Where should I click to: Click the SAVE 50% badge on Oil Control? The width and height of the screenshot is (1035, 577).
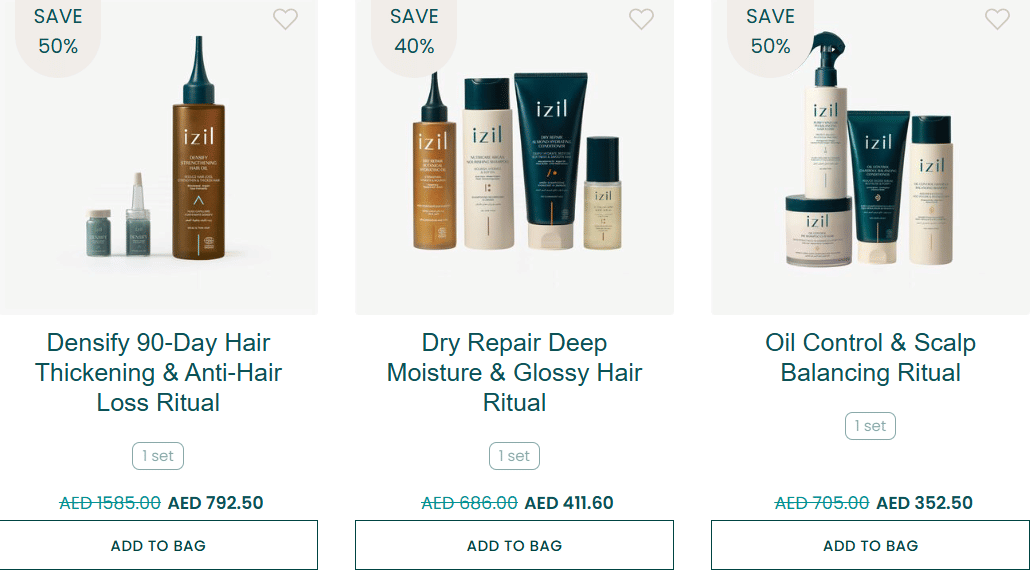(x=770, y=32)
